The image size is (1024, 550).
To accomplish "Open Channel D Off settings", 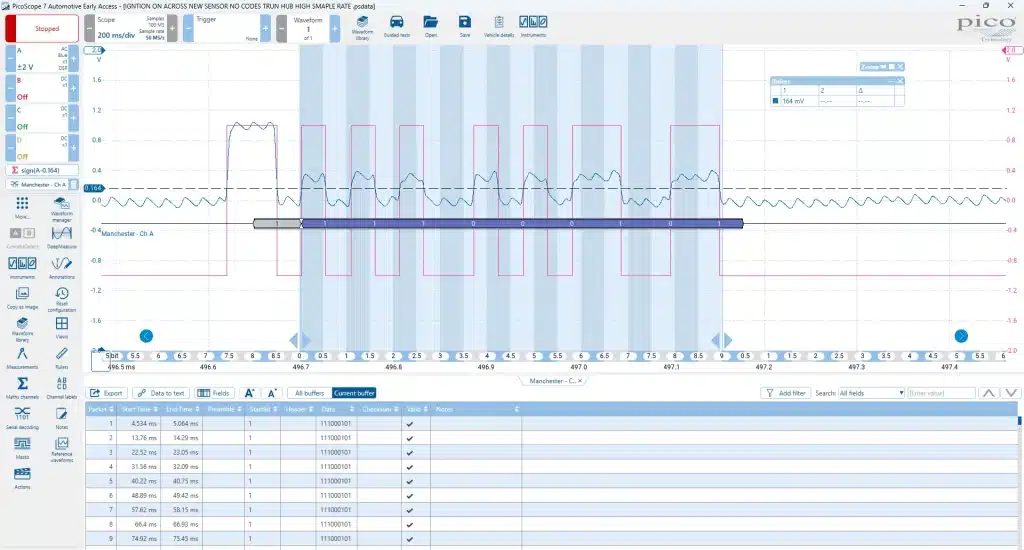I will [x=42, y=148].
